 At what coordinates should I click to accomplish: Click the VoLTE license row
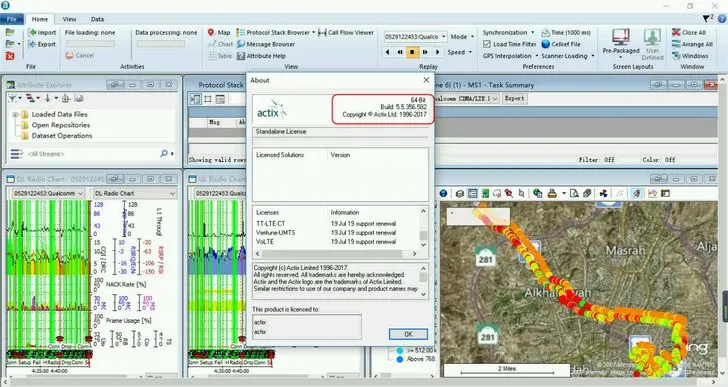coord(326,242)
